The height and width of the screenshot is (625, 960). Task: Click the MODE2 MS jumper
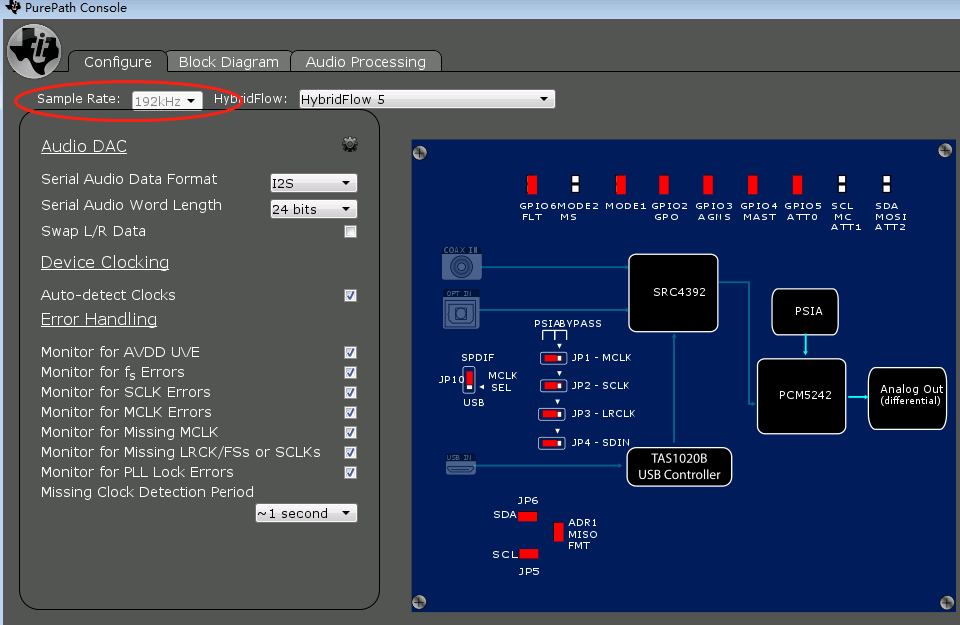coord(575,184)
